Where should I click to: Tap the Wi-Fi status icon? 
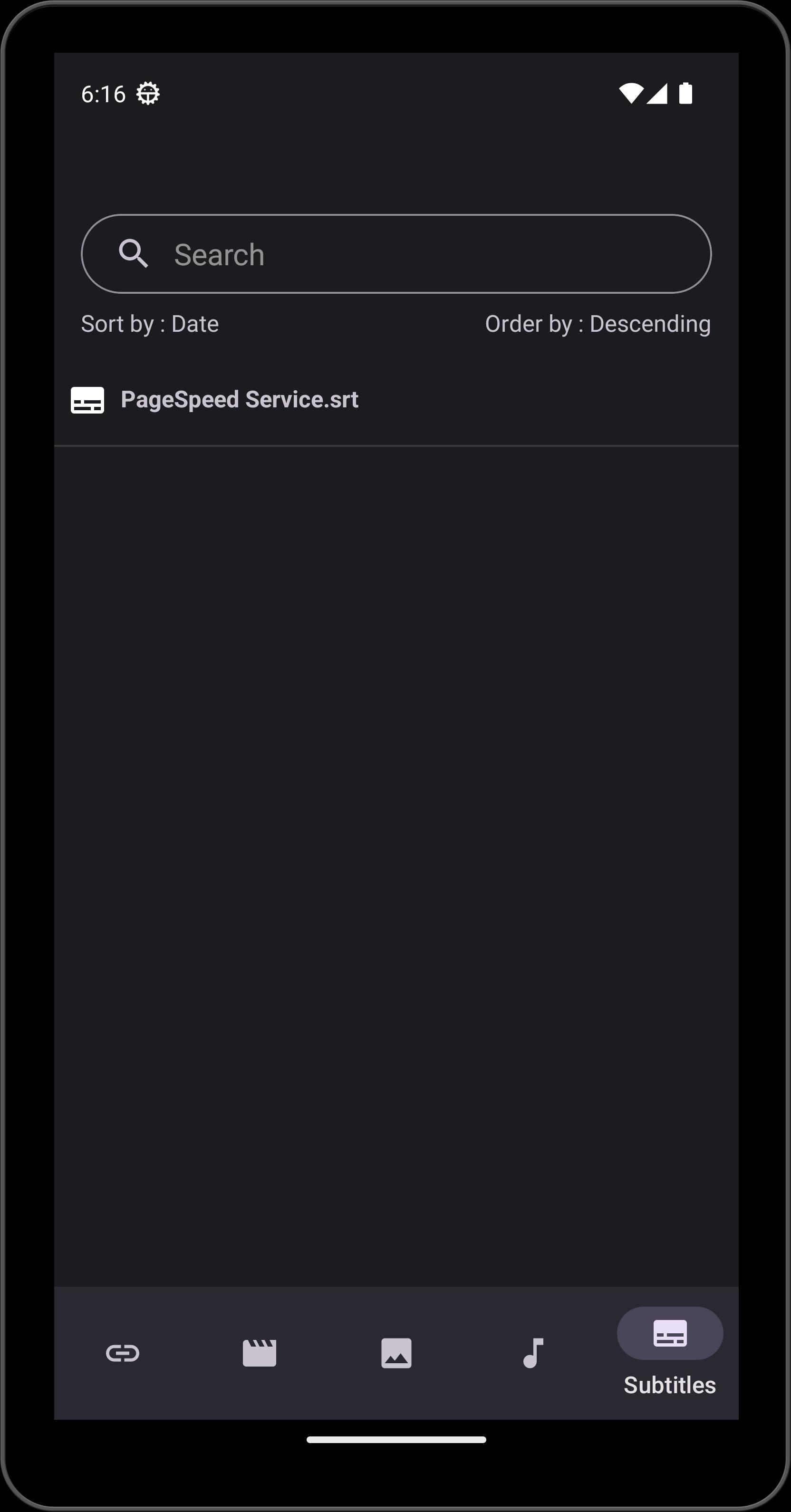(x=631, y=93)
